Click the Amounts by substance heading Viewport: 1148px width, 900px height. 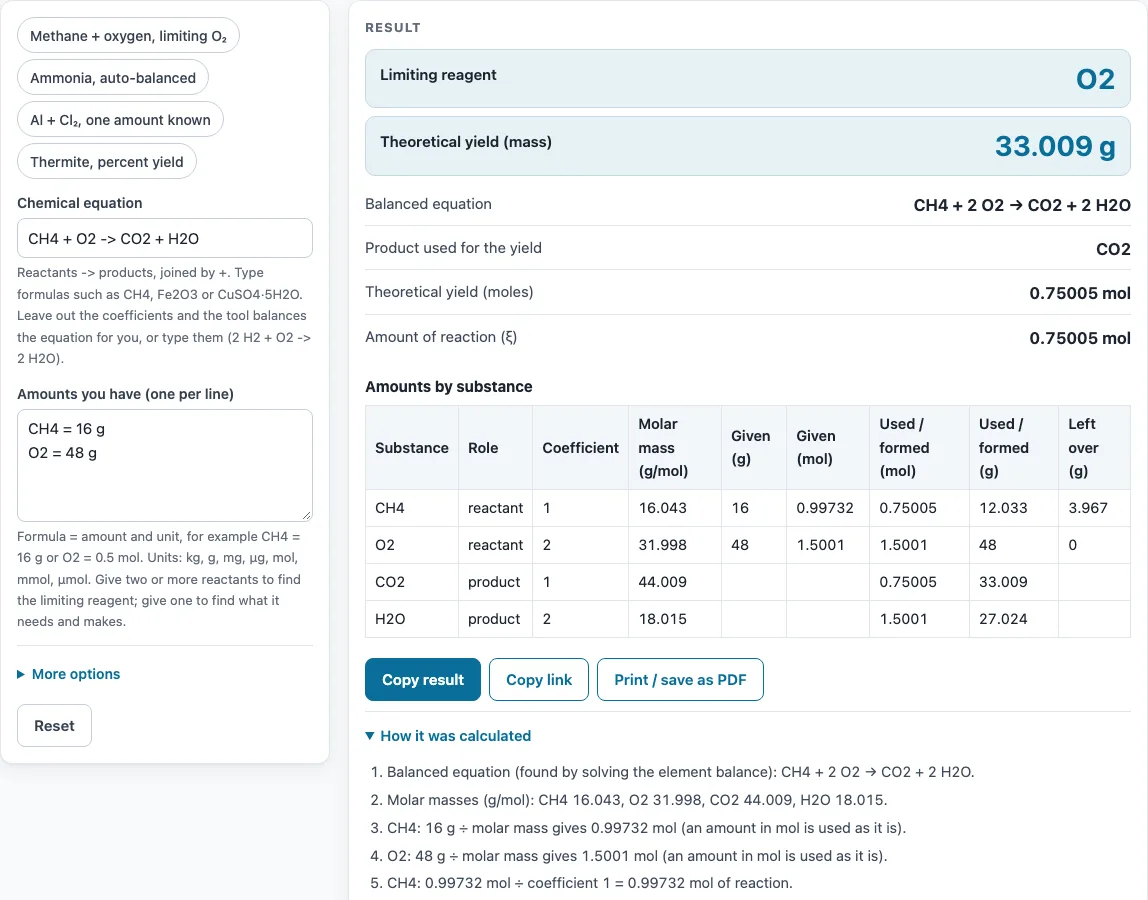point(449,387)
